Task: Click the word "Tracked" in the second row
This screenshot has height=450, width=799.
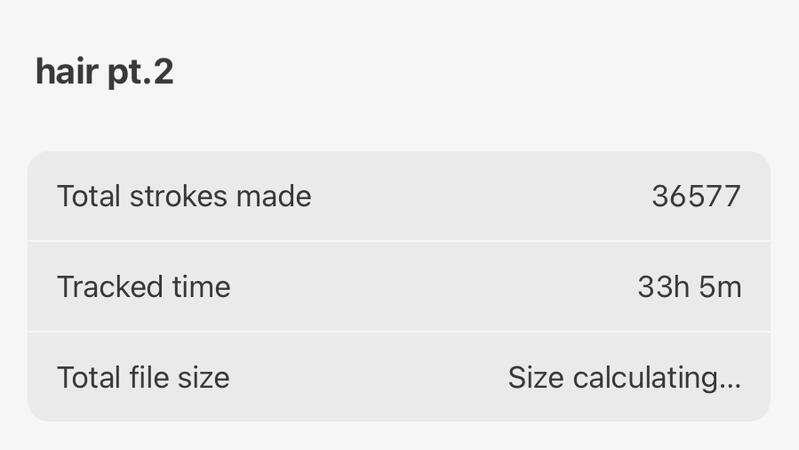Action: tap(108, 287)
